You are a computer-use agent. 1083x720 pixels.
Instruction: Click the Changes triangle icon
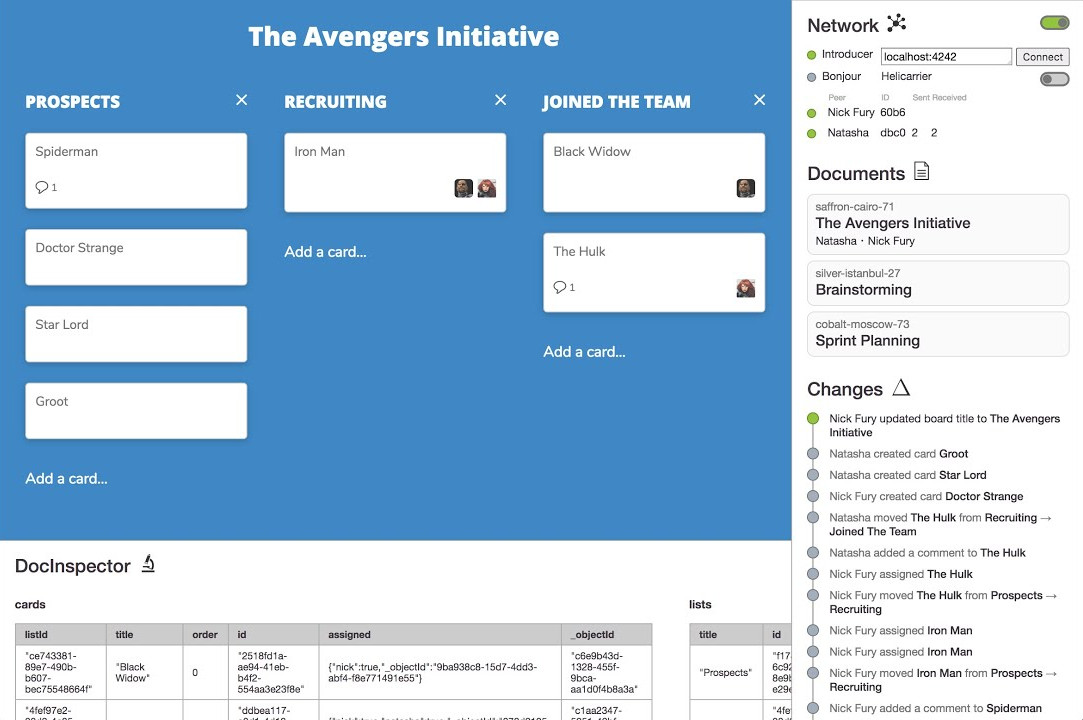coord(901,388)
